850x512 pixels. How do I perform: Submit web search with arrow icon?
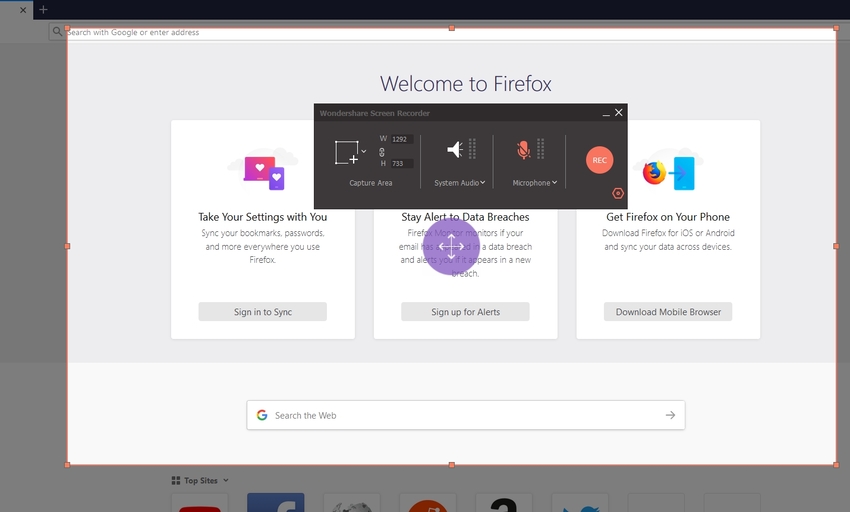tap(671, 415)
